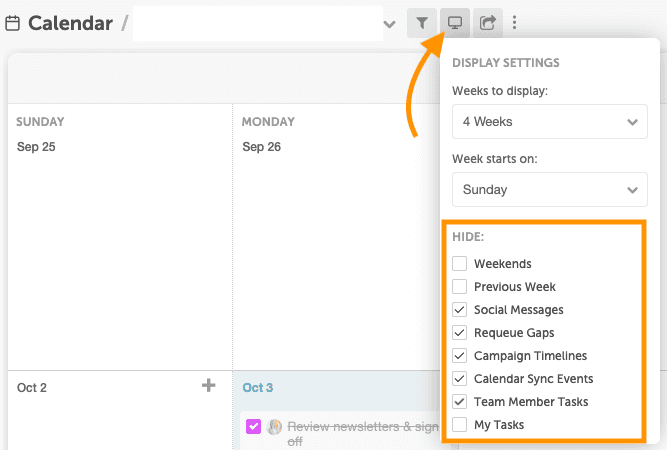Image resolution: width=667 pixels, height=450 pixels.
Task: Open the Weeks to display dropdown
Action: click(x=549, y=122)
